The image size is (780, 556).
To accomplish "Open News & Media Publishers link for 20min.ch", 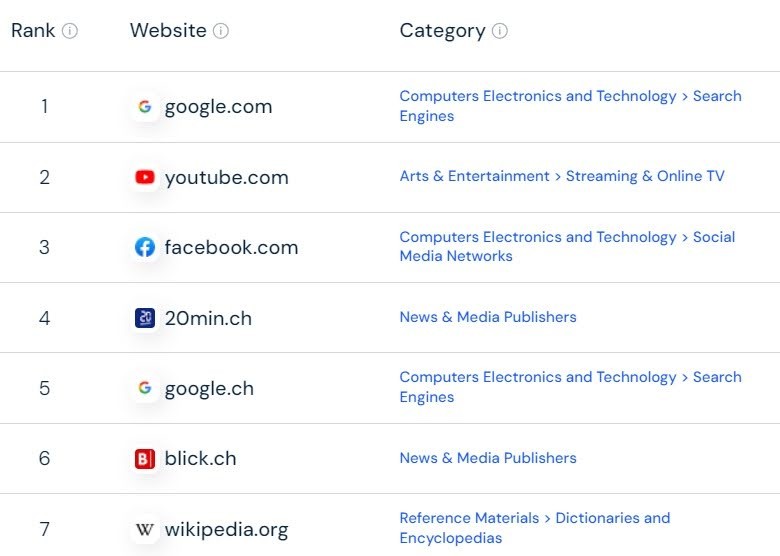I will point(488,317).
